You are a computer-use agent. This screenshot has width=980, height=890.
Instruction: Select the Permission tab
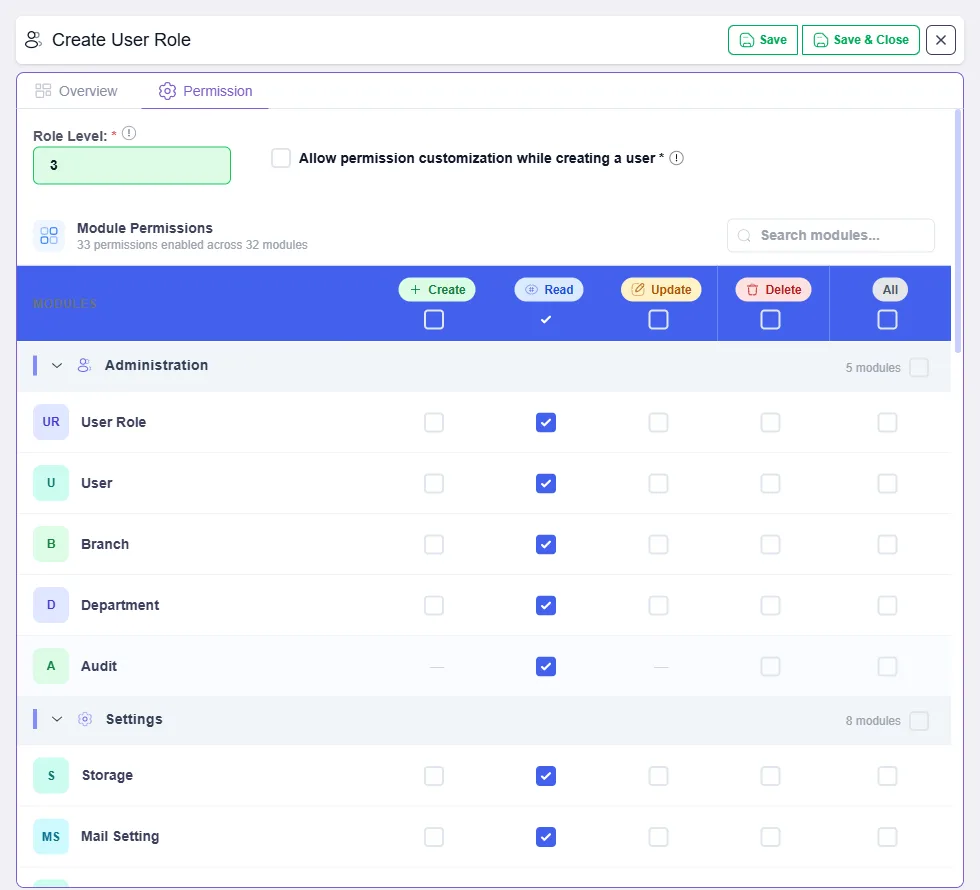[x=205, y=91]
